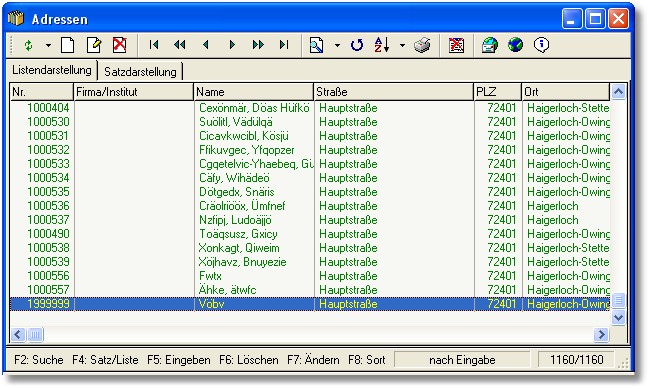This screenshot has height=389, width=649.
Task: Click the A-Z sort icon
Action: pyautogui.click(x=382, y=45)
